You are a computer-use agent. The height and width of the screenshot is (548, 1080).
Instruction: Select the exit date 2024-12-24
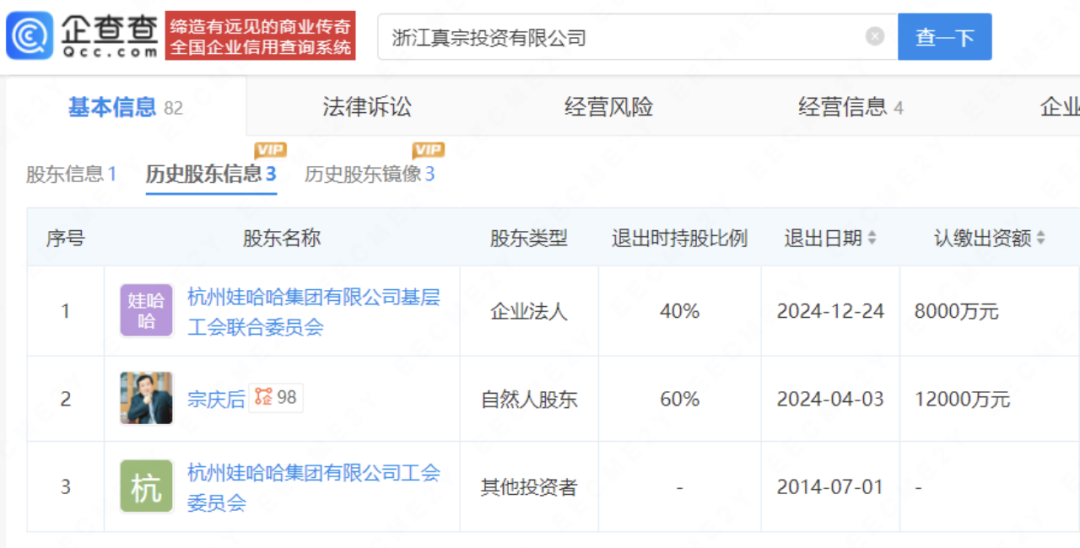[x=830, y=311]
